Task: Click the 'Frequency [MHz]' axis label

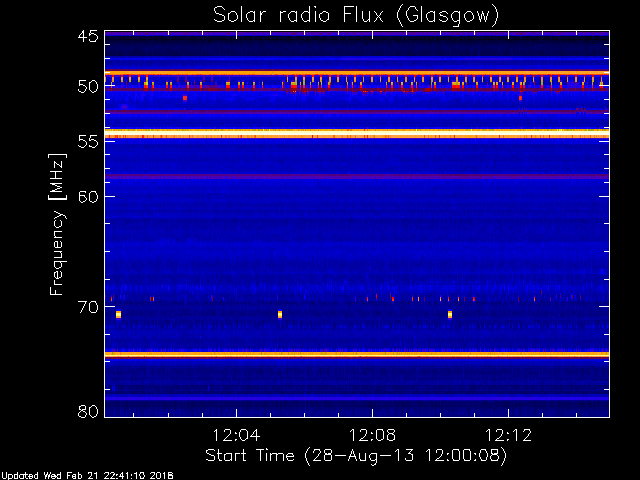Action: pyautogui.click(x=58, y=224)
